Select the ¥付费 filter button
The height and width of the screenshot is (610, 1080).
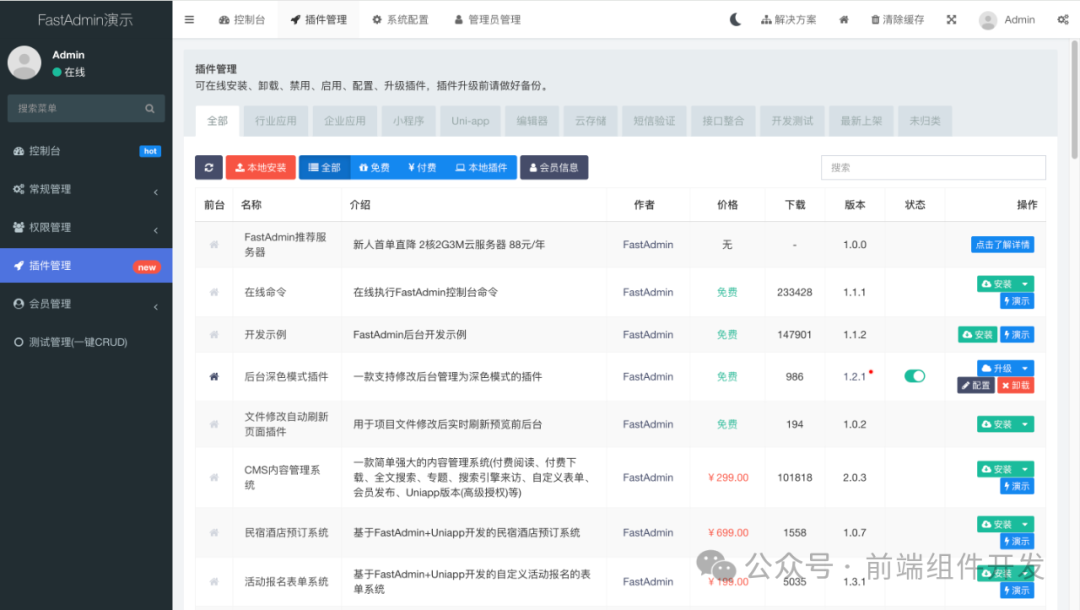(422, 167)
